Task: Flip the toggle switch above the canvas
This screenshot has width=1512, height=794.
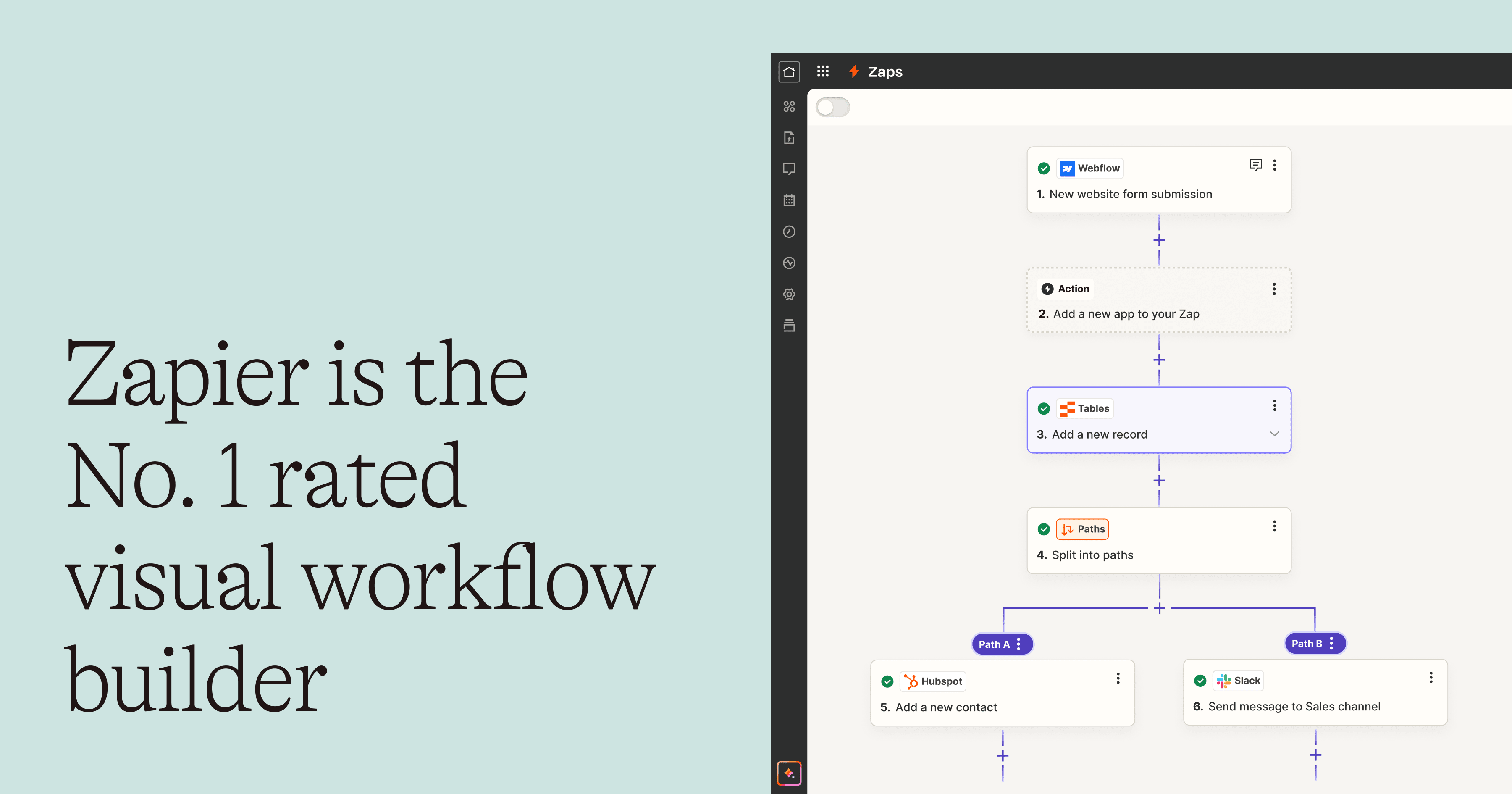Action: 832,107
